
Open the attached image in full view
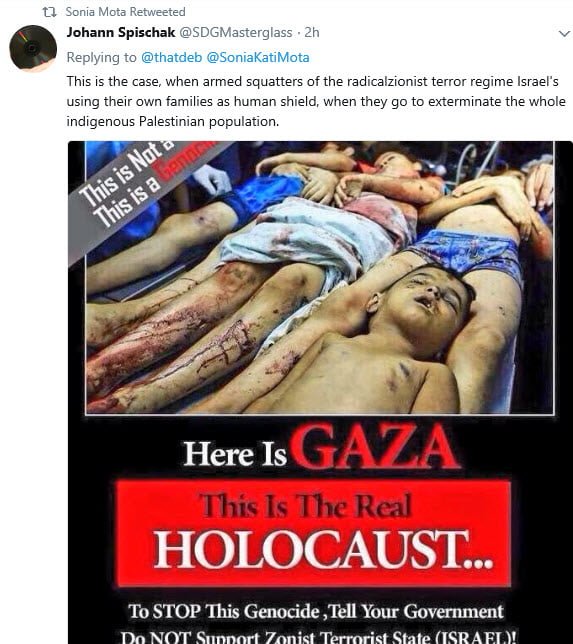pyautogui.click(x=320, y=392)
